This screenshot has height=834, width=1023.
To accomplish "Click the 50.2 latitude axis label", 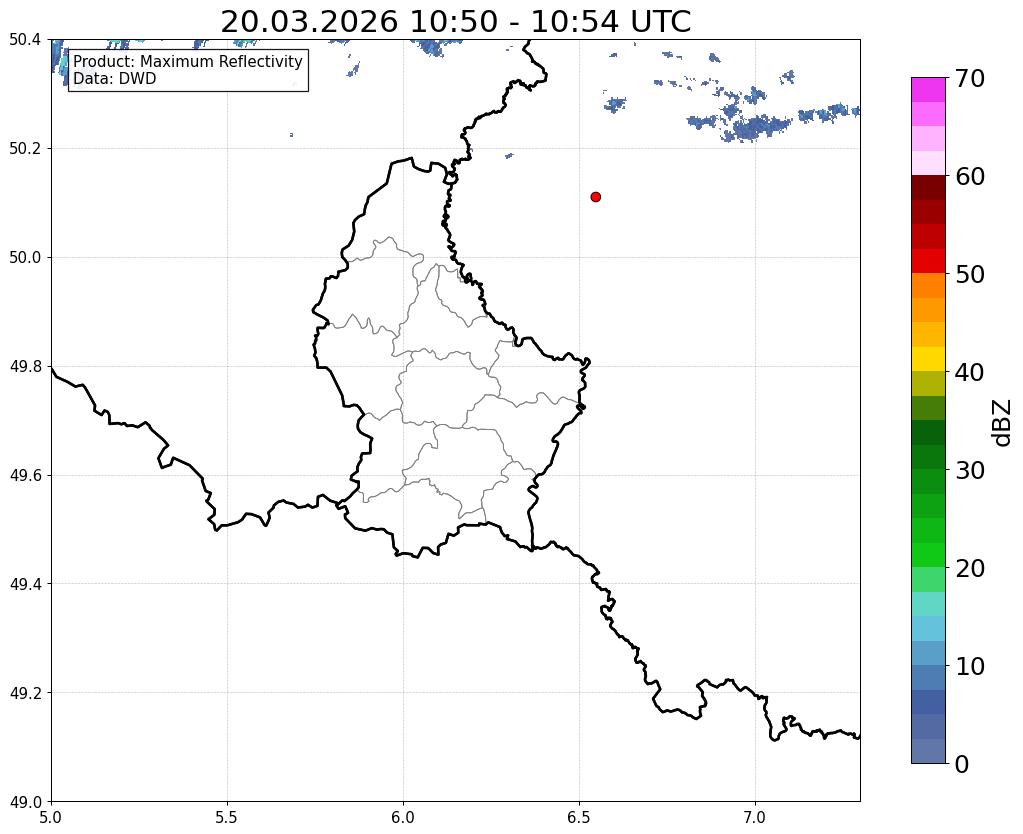I will coord(25,149).
